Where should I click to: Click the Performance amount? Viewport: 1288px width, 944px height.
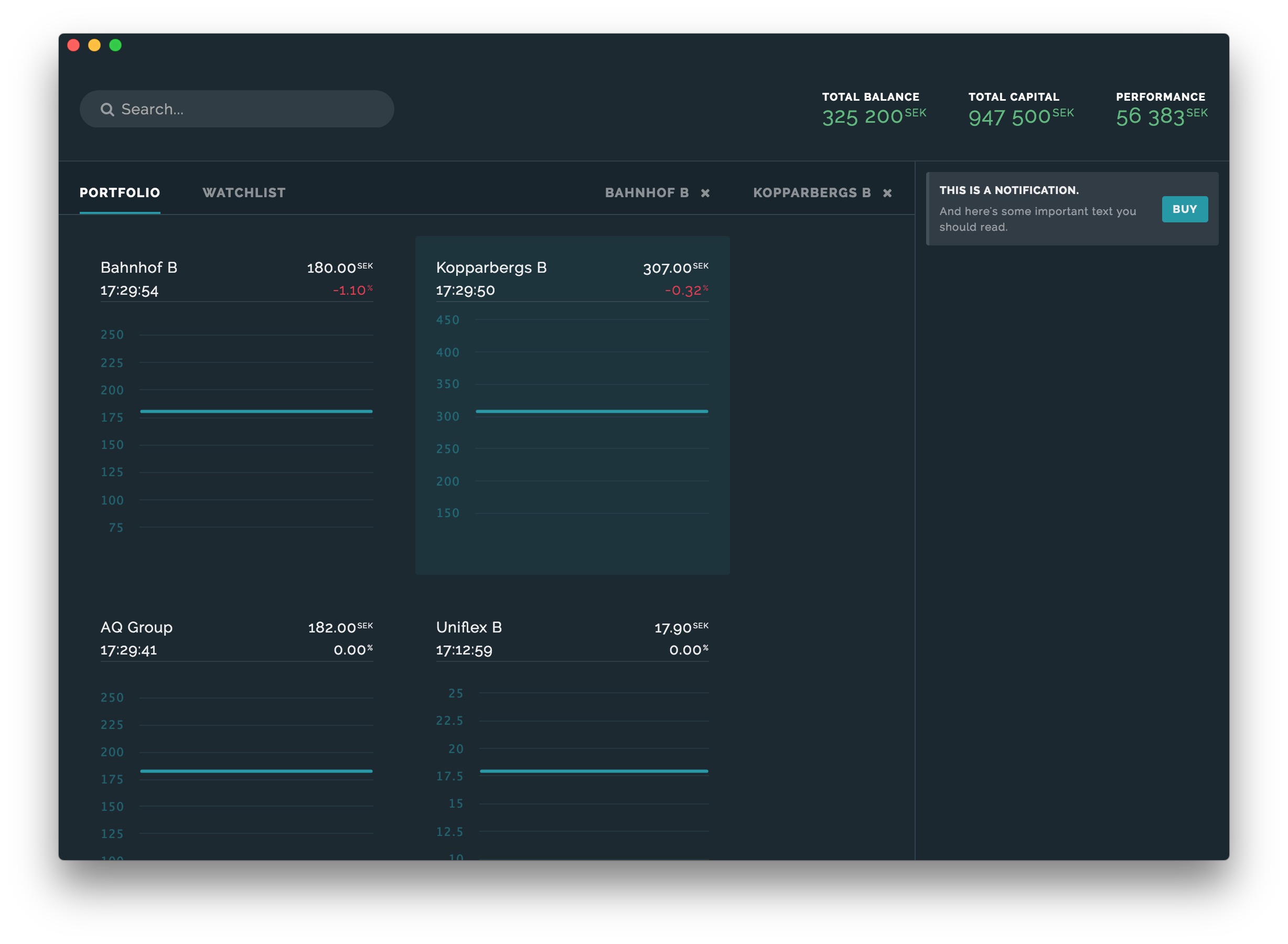[x=1150, y=116]
